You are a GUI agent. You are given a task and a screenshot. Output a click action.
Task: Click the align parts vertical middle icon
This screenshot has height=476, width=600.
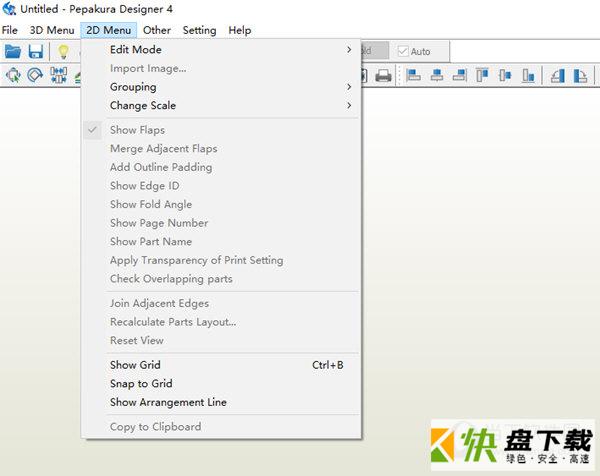(x=505, y=75)
